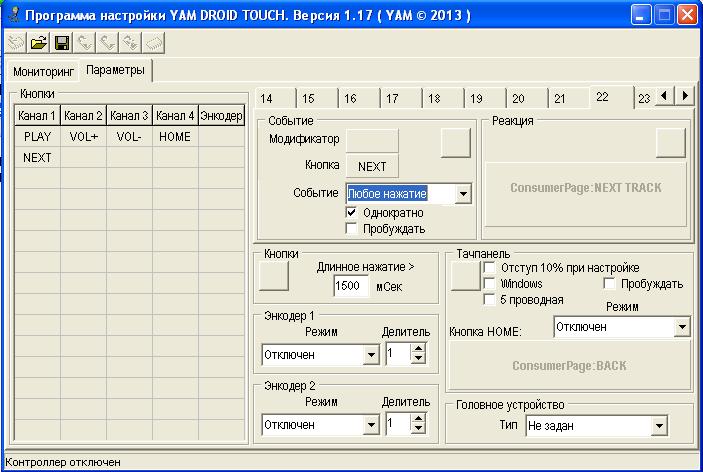Select tab number 17
703x472 pixels.
[393, 98]
